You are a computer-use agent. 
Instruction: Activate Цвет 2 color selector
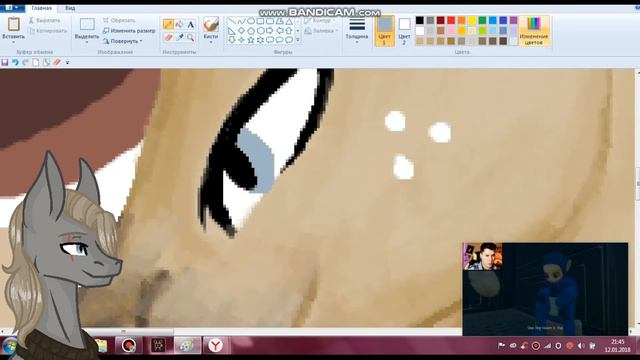point(404,31)
